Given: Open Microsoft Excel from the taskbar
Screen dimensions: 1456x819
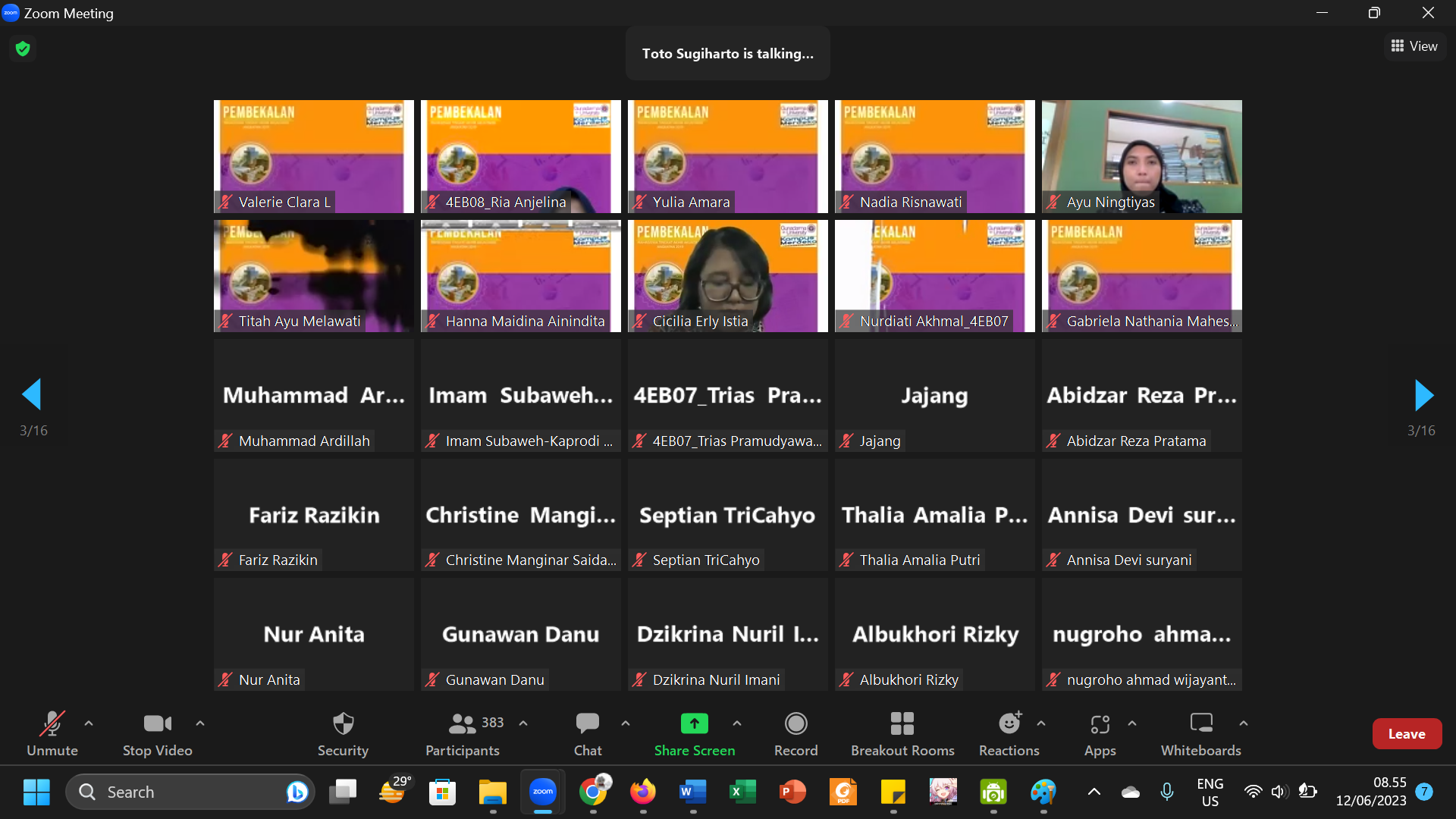Looking at the screenshot, I should 743,792.
